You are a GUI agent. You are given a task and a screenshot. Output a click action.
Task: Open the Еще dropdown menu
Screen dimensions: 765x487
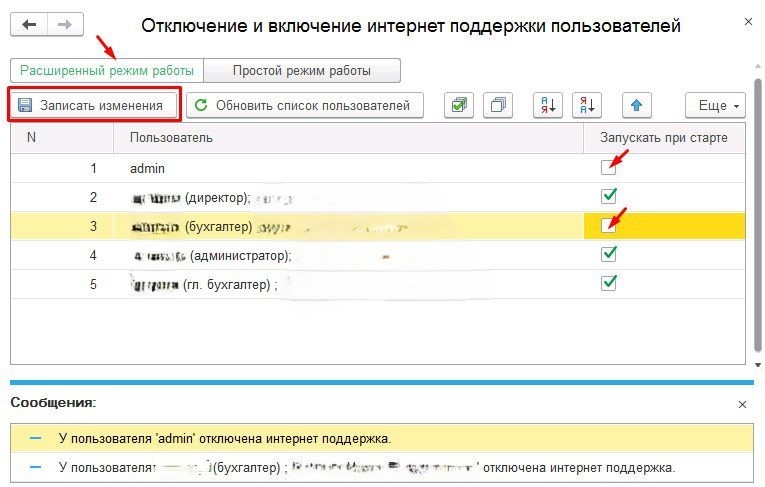(716, 105)
